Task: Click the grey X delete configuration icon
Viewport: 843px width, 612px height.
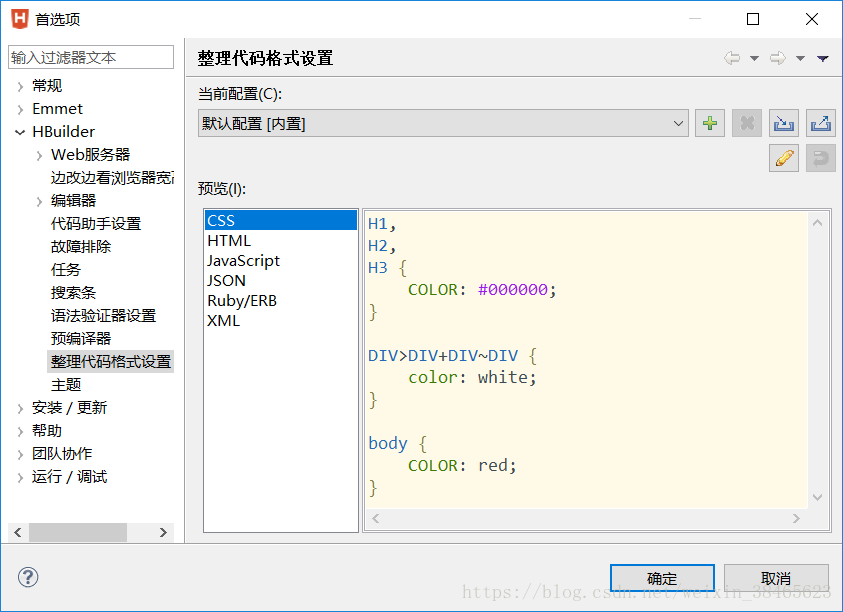Action: pos(747,123)
